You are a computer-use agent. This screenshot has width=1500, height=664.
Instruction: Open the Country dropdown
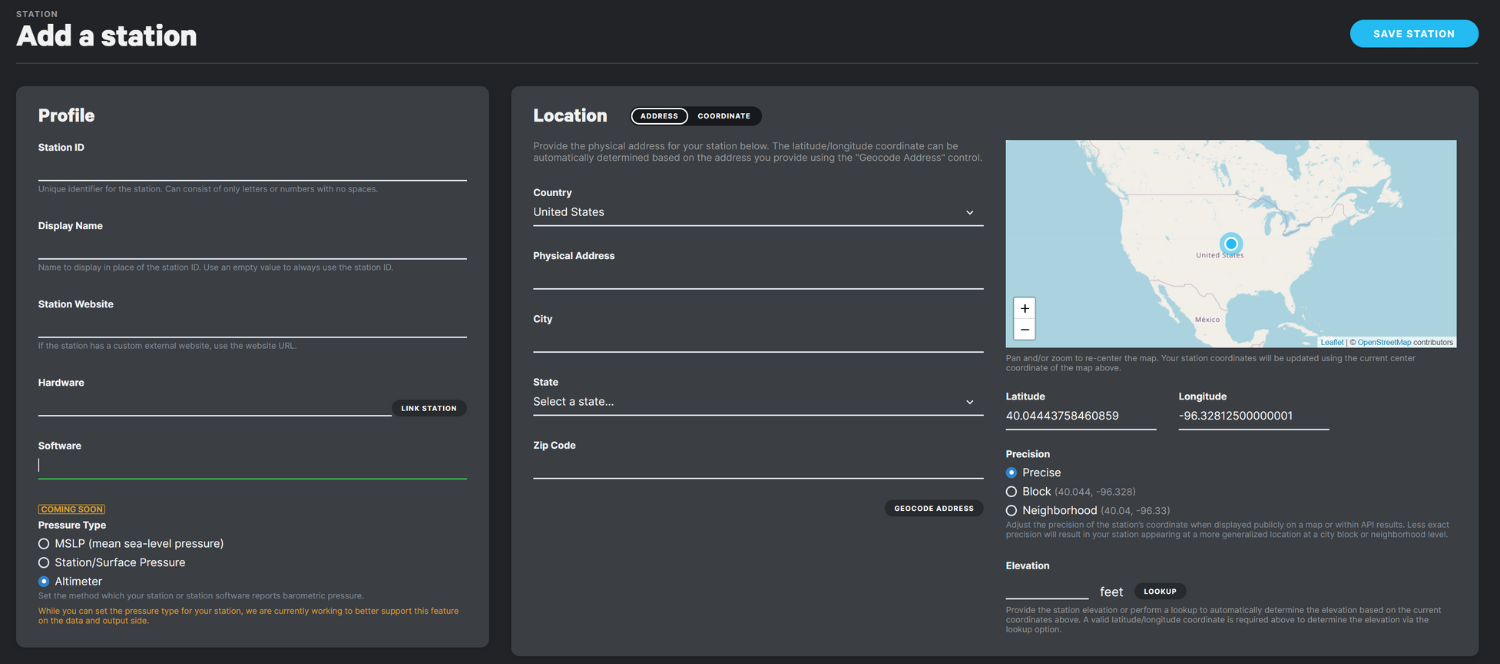click(757, 212)
